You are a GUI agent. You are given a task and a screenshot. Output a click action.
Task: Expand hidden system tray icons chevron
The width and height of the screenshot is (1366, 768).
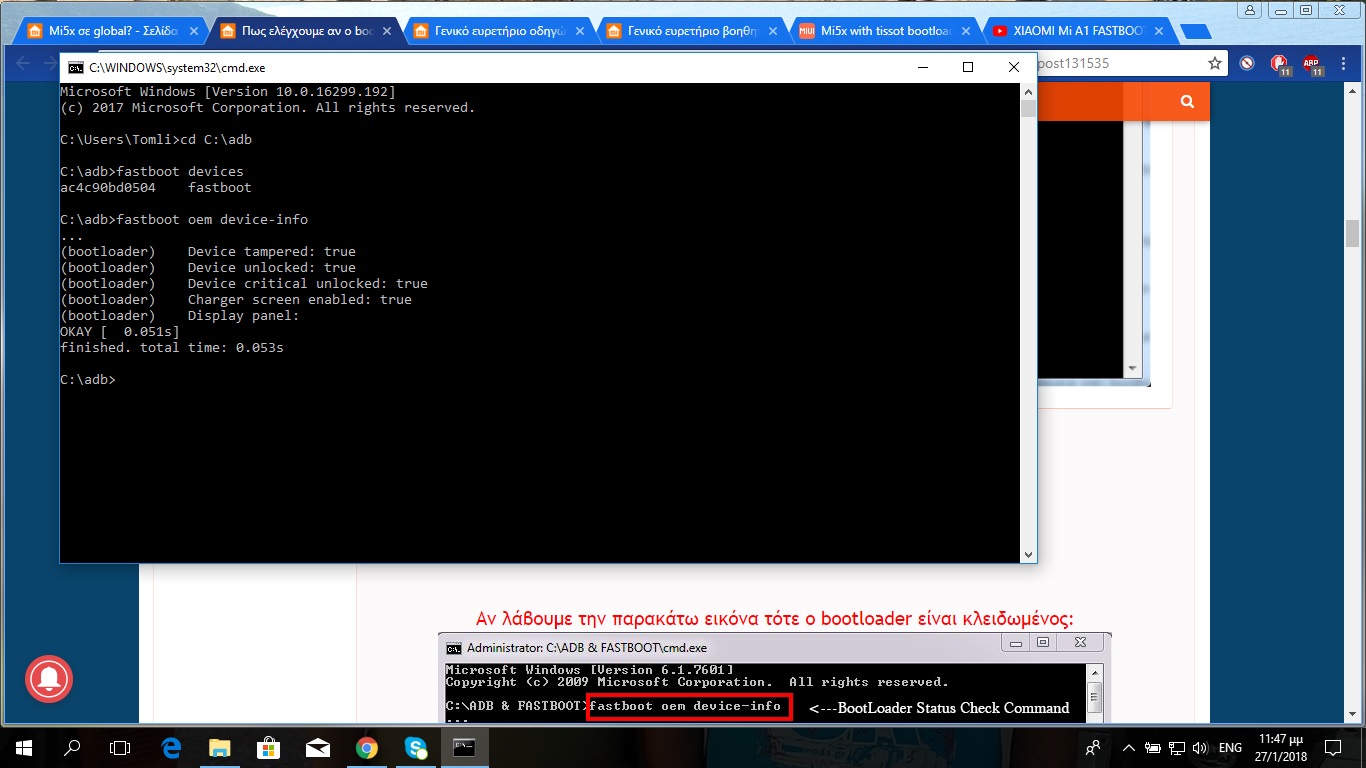(1129, 747)
